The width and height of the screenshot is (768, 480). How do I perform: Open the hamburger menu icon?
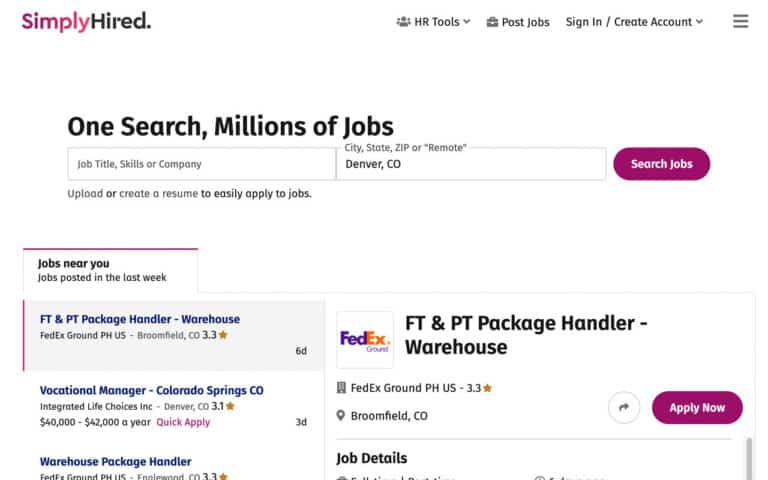[x=740, y=21]
